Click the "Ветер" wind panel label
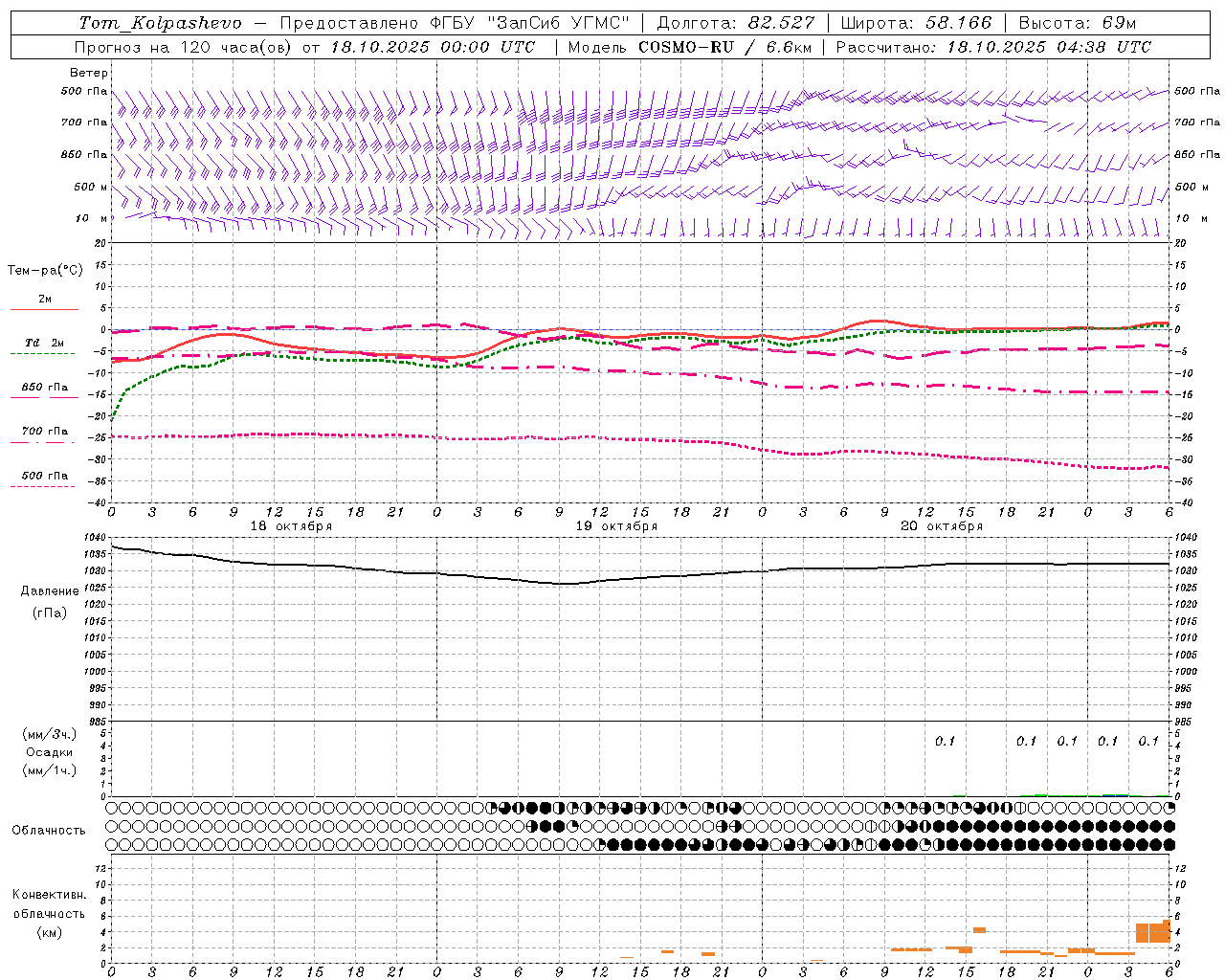Screen dimensions: 1225x980 pyautogui.click(x=89, y=73)
